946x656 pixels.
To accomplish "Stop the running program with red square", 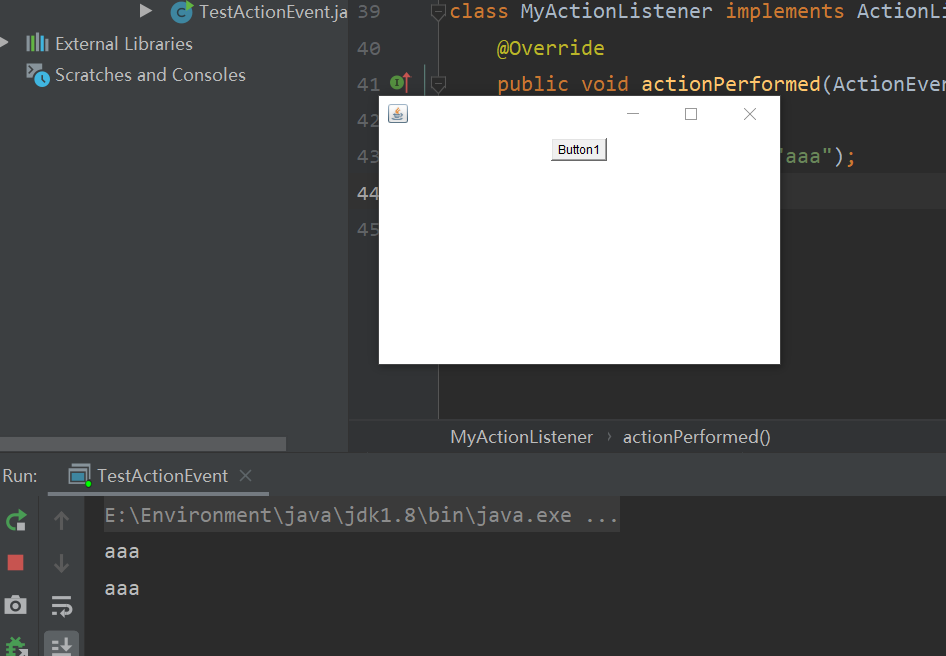I will point(16,562).
